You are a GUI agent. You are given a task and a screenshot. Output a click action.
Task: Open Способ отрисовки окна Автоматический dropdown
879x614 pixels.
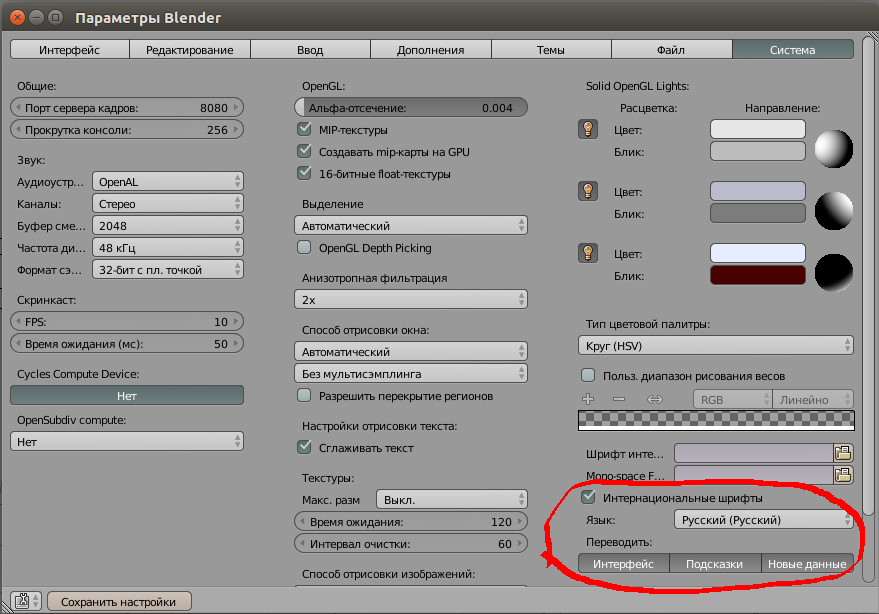pos(411,352)
